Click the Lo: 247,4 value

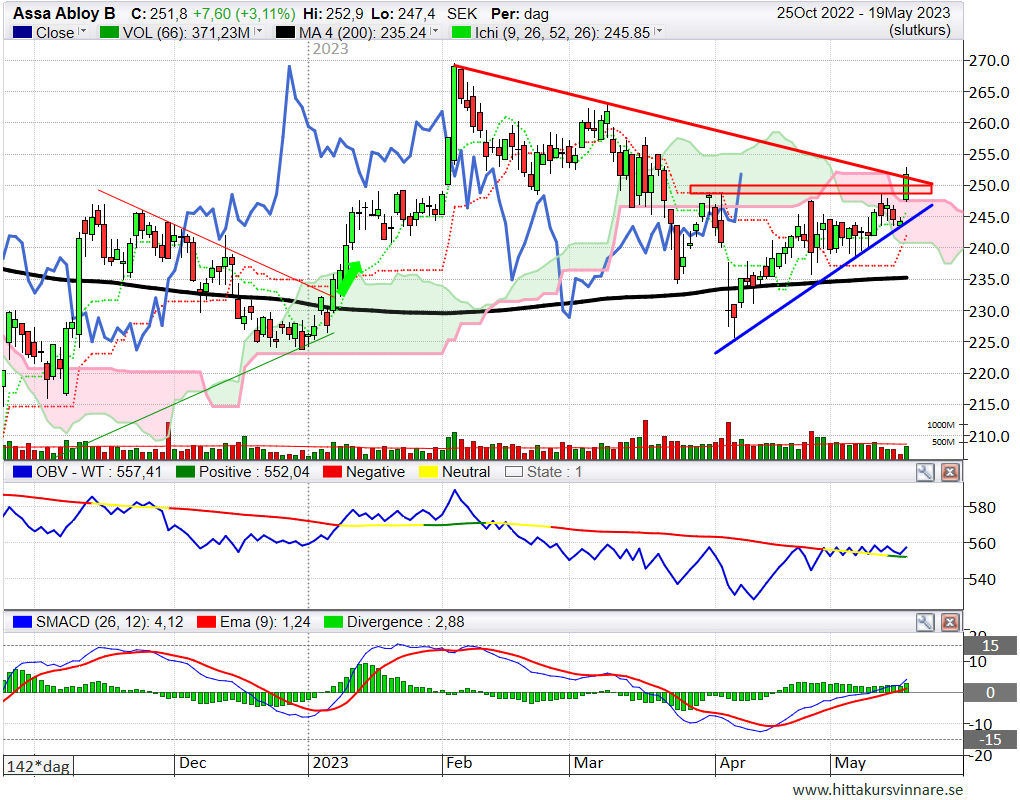[x=402, y=14]
